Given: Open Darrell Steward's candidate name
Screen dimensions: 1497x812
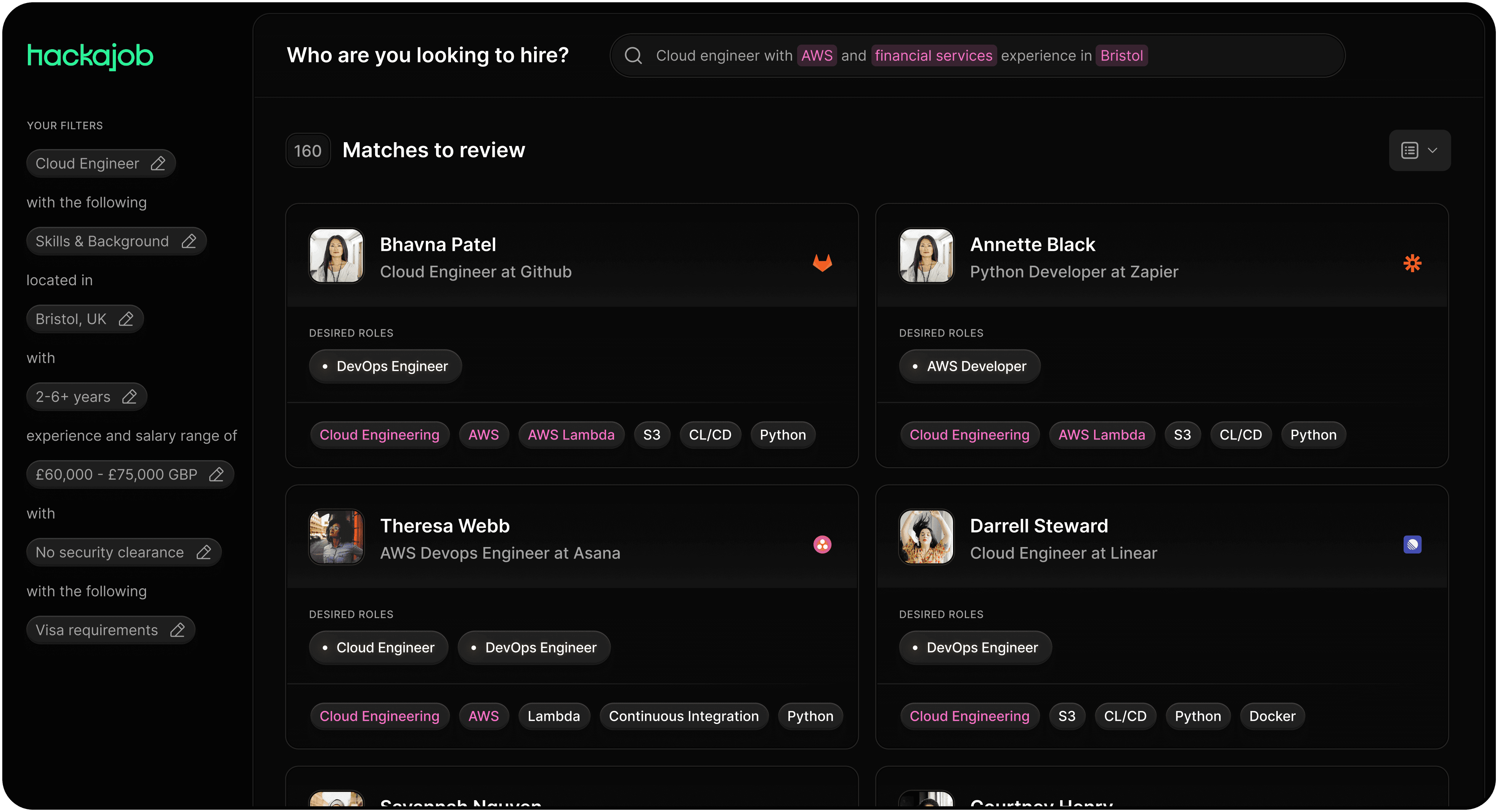Looking at the screenshot, I should 1039,526.
